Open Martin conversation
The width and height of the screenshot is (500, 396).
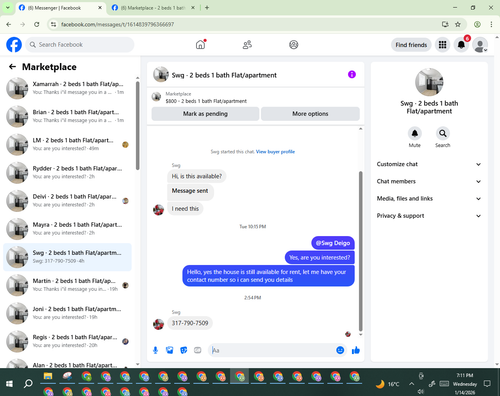click(67, 285)
